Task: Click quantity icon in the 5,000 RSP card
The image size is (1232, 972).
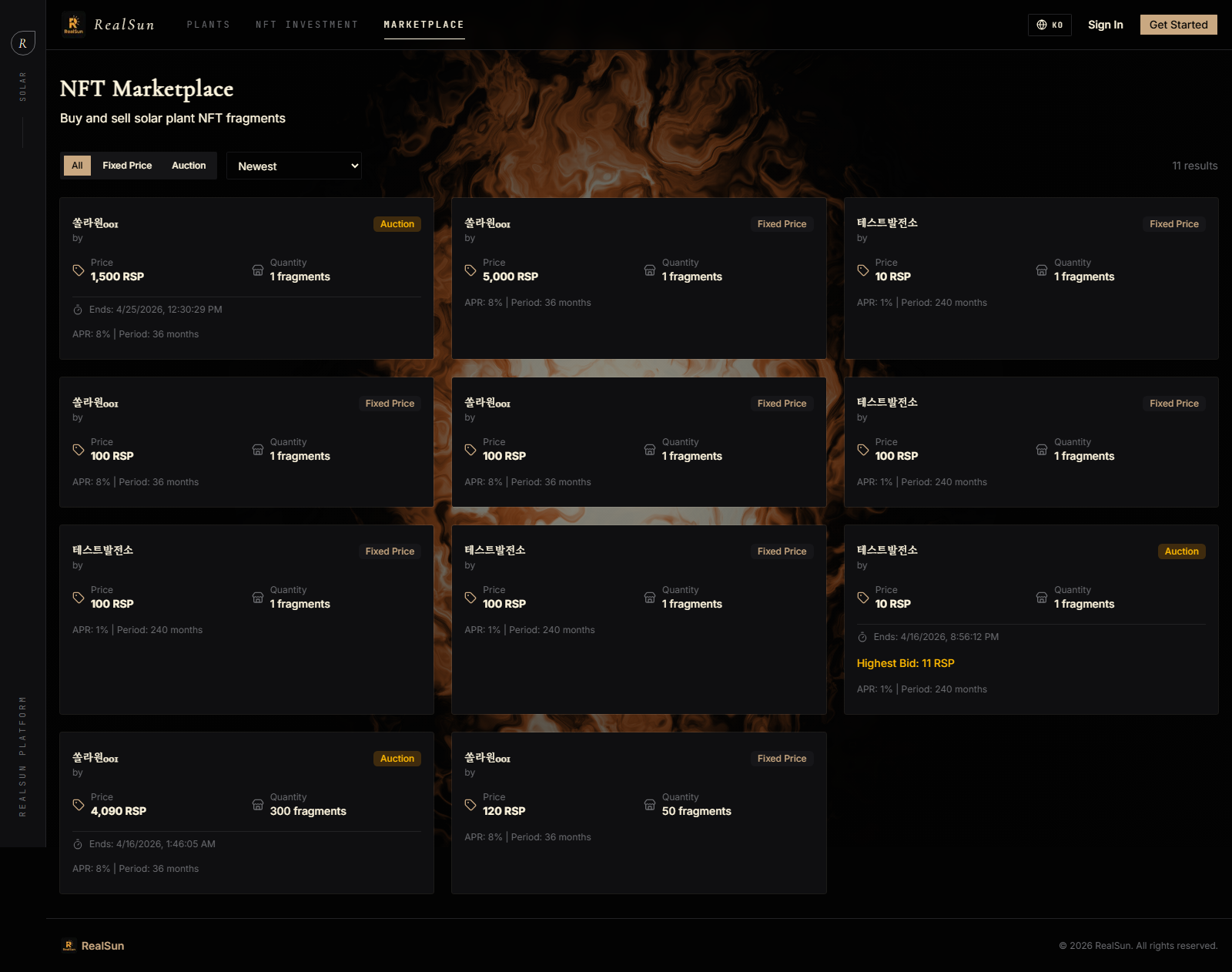Action: pos(650,270)
